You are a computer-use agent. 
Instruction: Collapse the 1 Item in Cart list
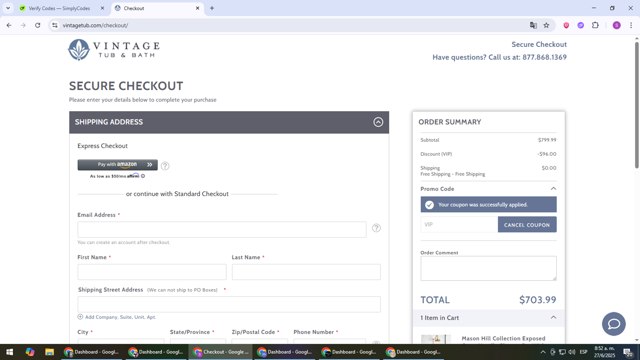pos(553,318)
